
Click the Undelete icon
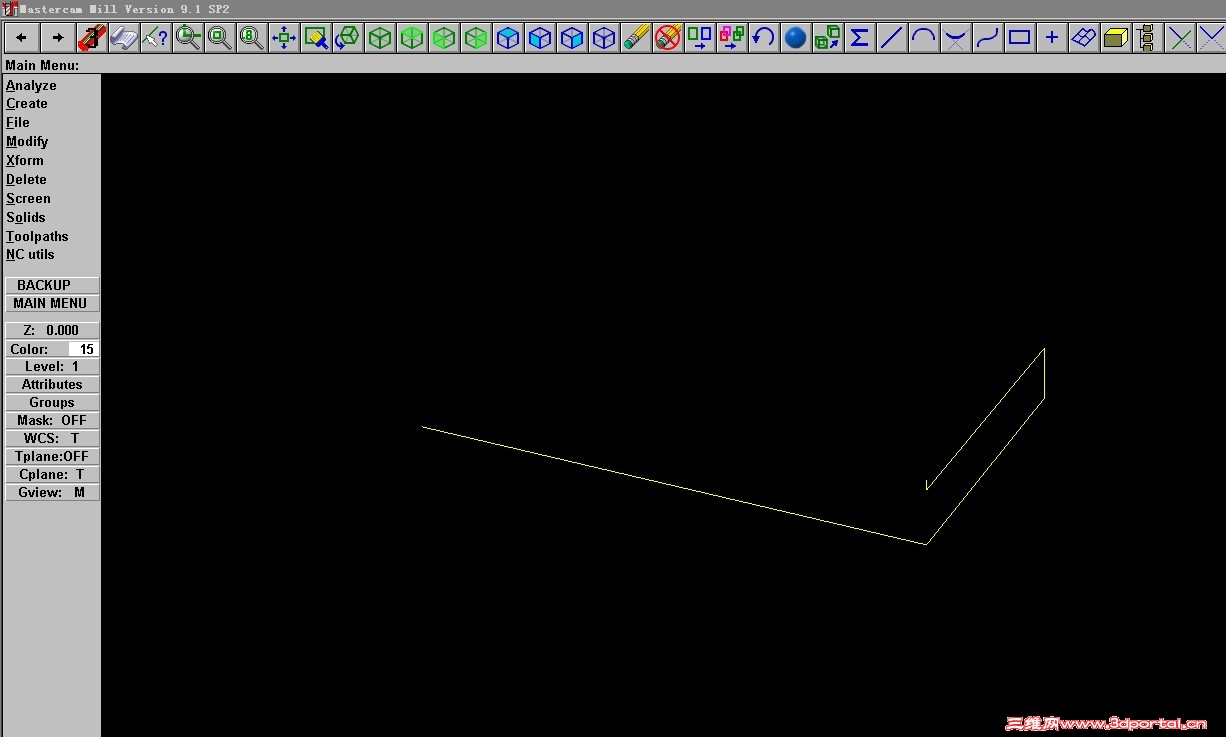pos(668,37)
